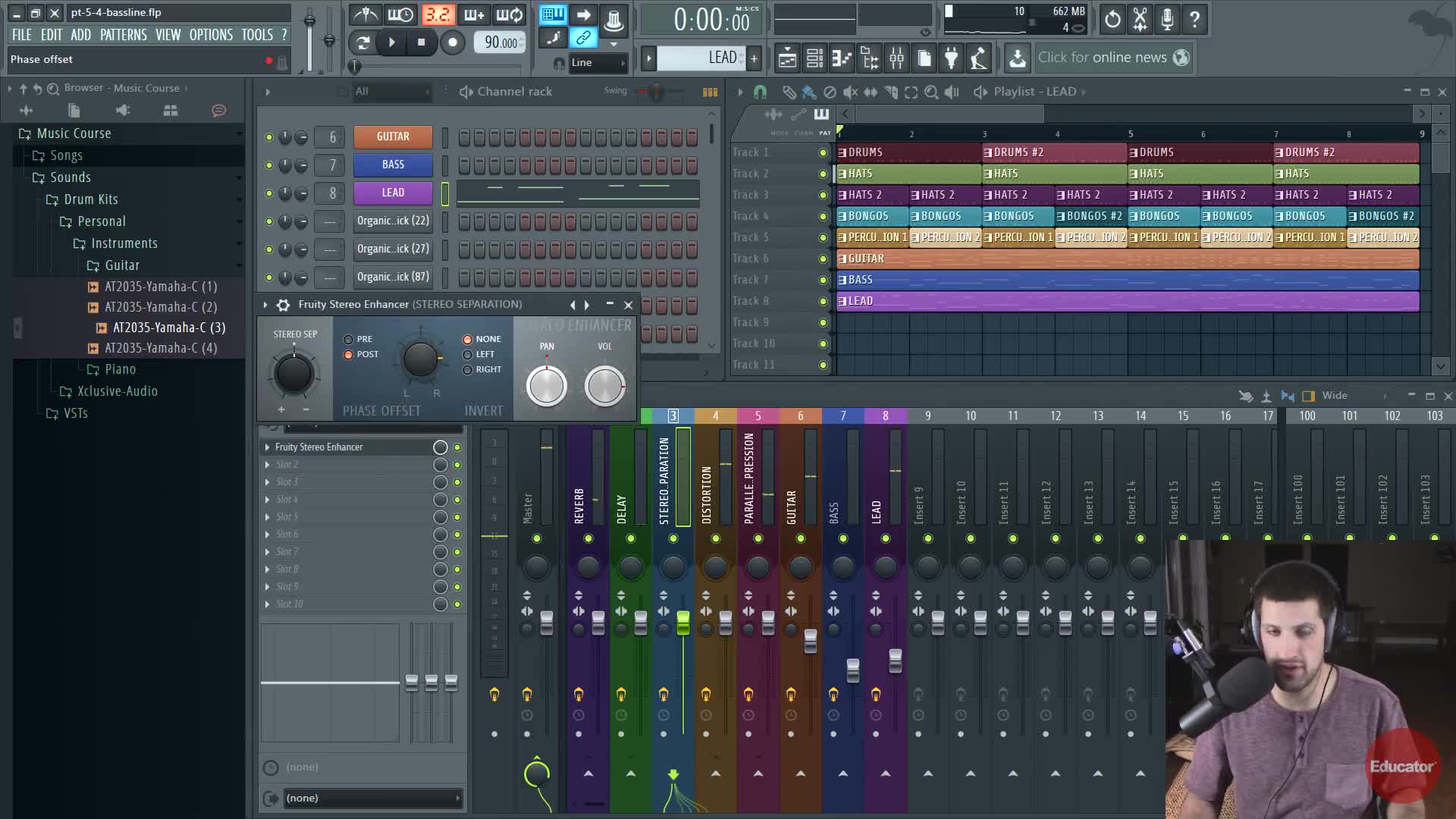Toggle the metronome icon
Image resolution: width=1456 pixels, height=819 pixels.
click(366, 14)
